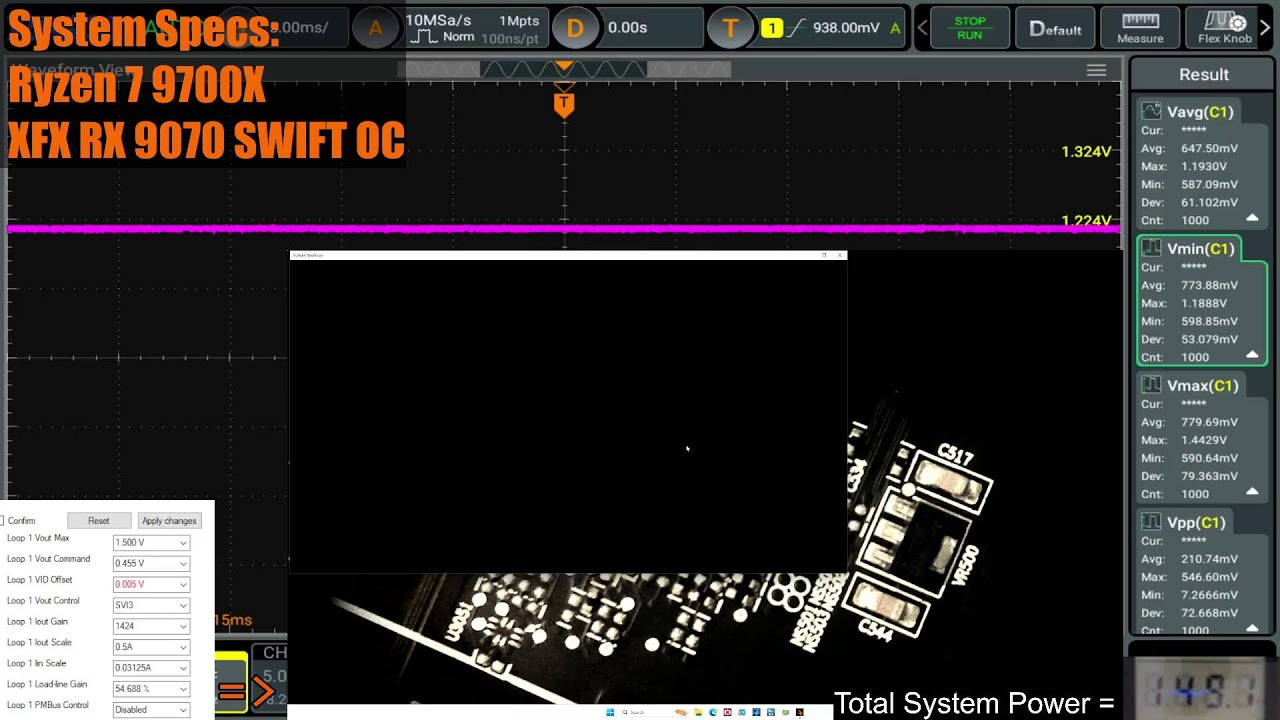Viewport: 1280px width, 720px height.
Task: Click the 938.00mV trigger level value
Action: tap(846, 28)
